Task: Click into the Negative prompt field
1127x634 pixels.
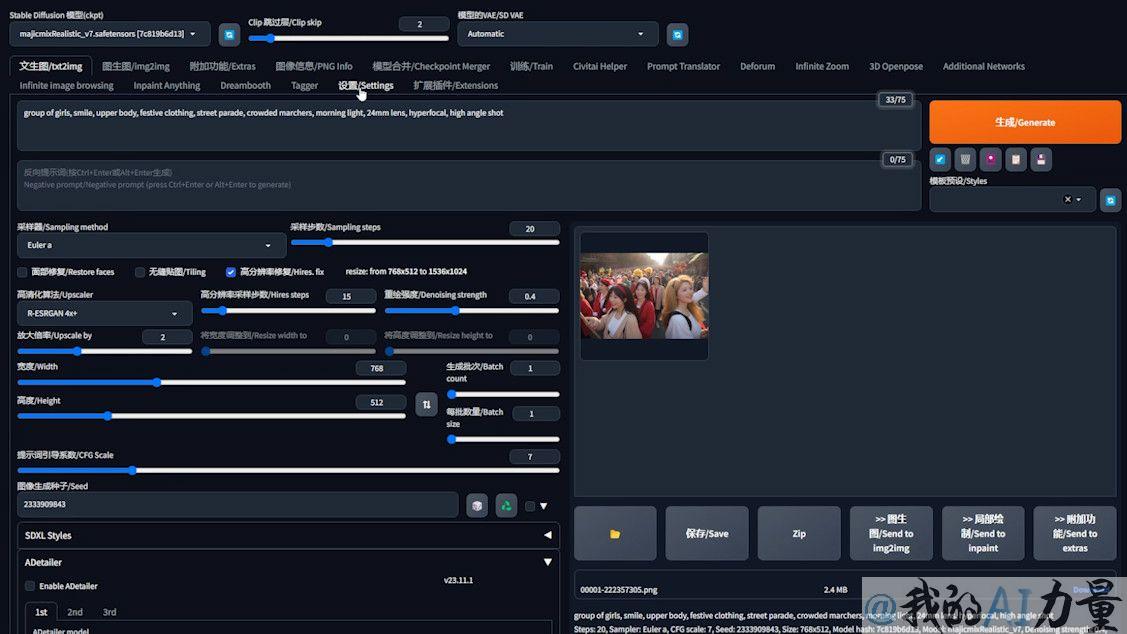Action: coord(469,185)
